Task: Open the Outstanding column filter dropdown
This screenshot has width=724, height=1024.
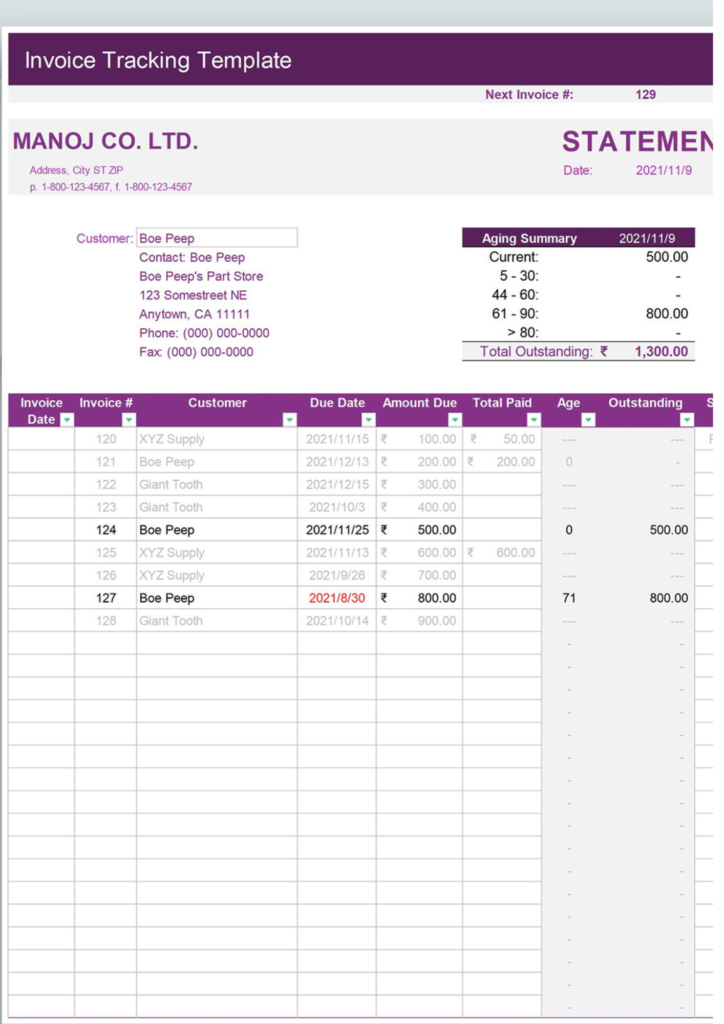Action: pos(686,420)
